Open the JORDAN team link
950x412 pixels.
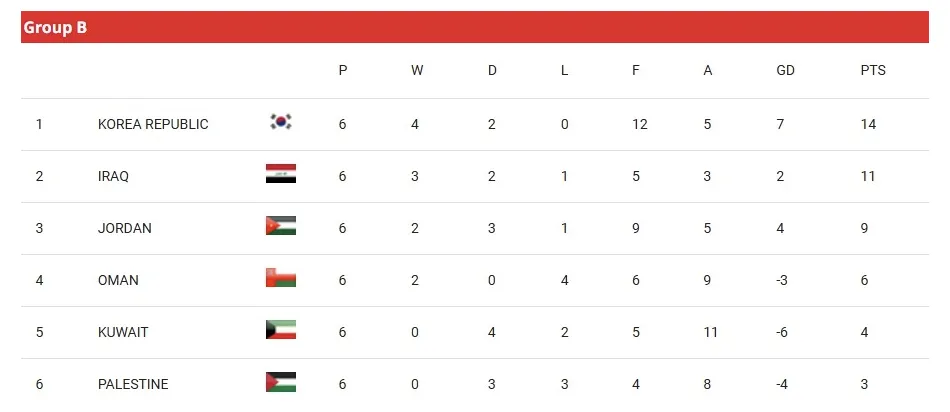point(125,228)
